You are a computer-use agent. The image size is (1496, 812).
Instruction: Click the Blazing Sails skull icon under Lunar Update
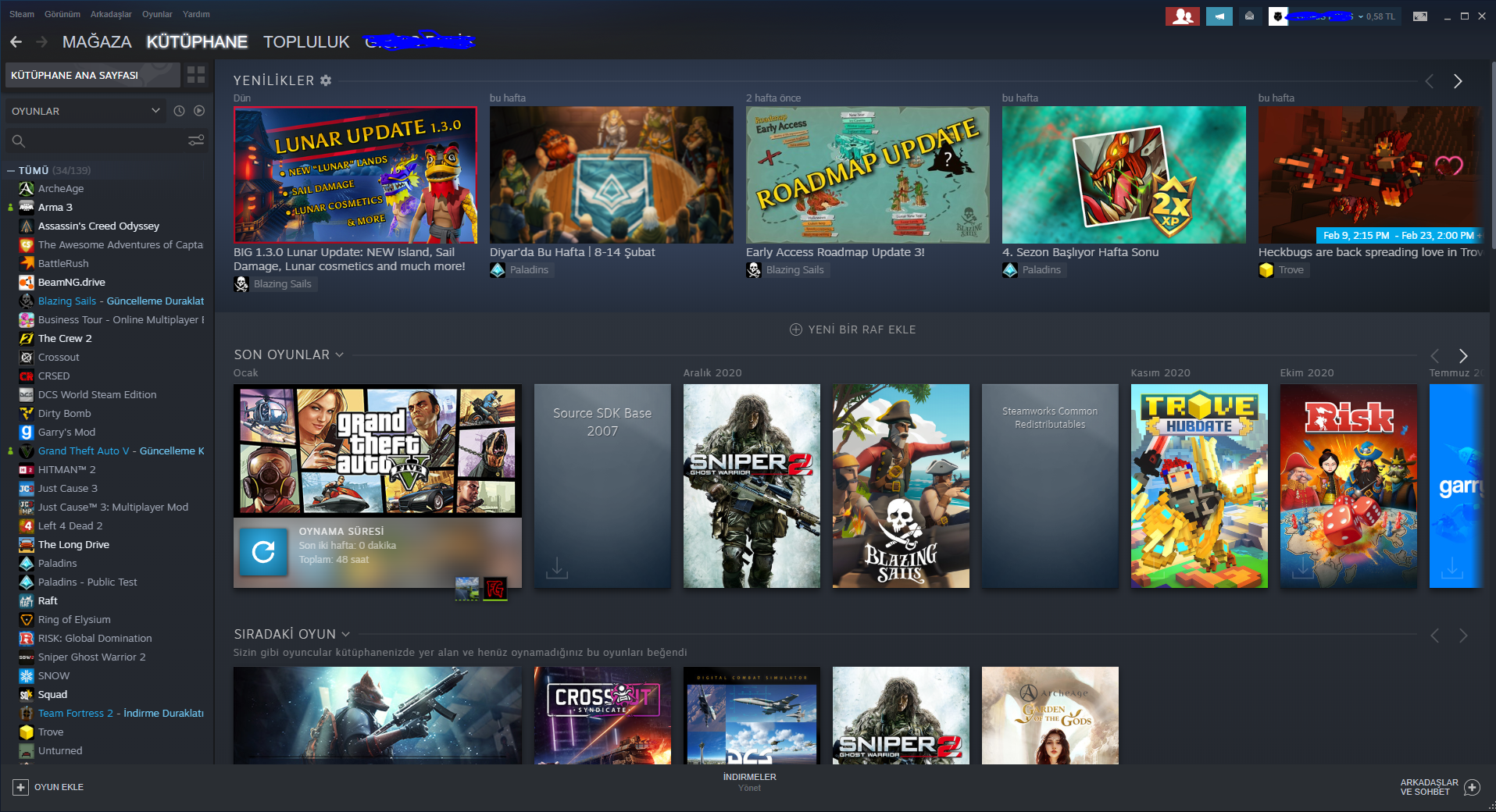coord(241,284)
